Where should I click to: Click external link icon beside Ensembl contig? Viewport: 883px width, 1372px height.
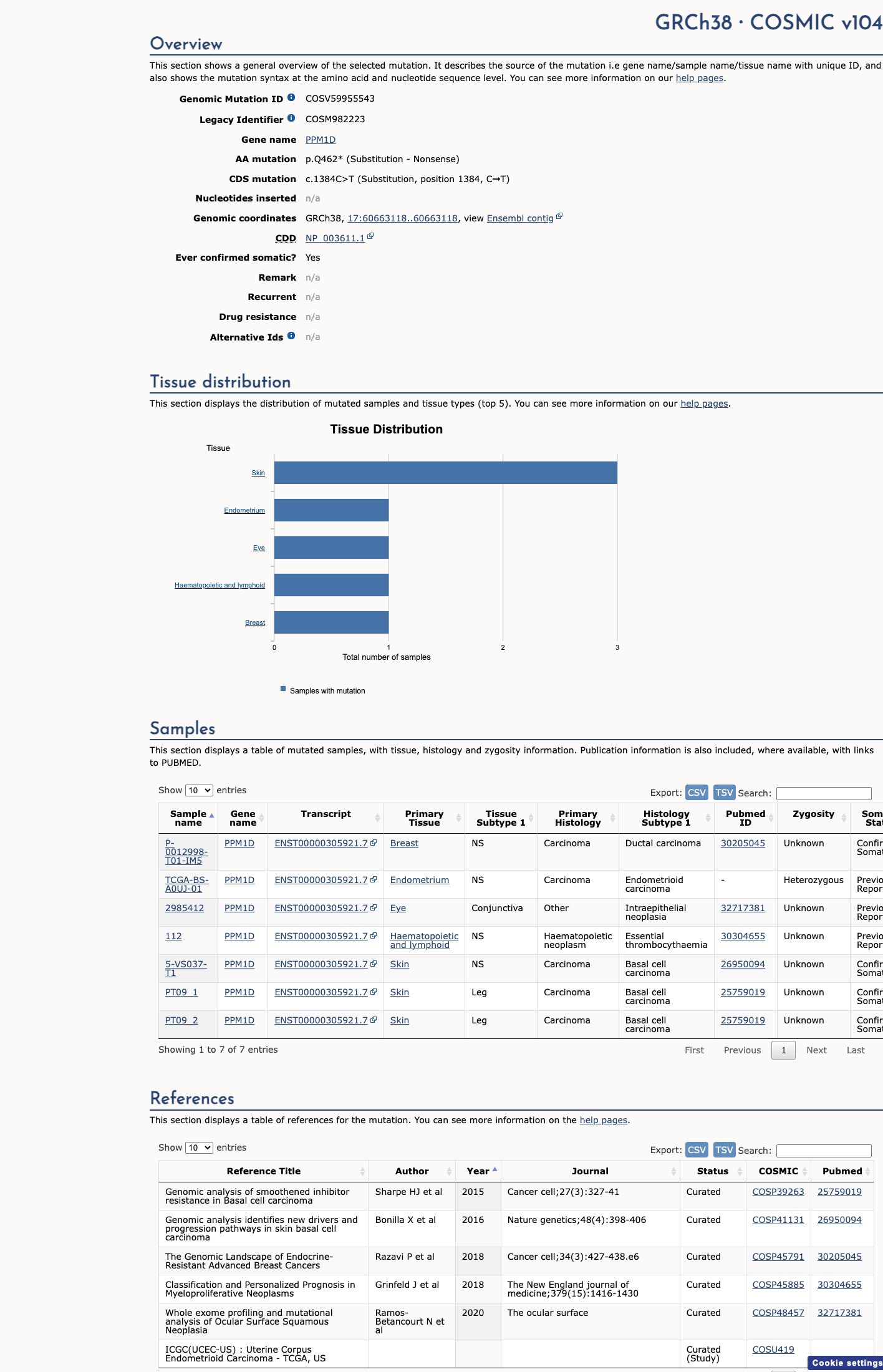pos(559,216)
